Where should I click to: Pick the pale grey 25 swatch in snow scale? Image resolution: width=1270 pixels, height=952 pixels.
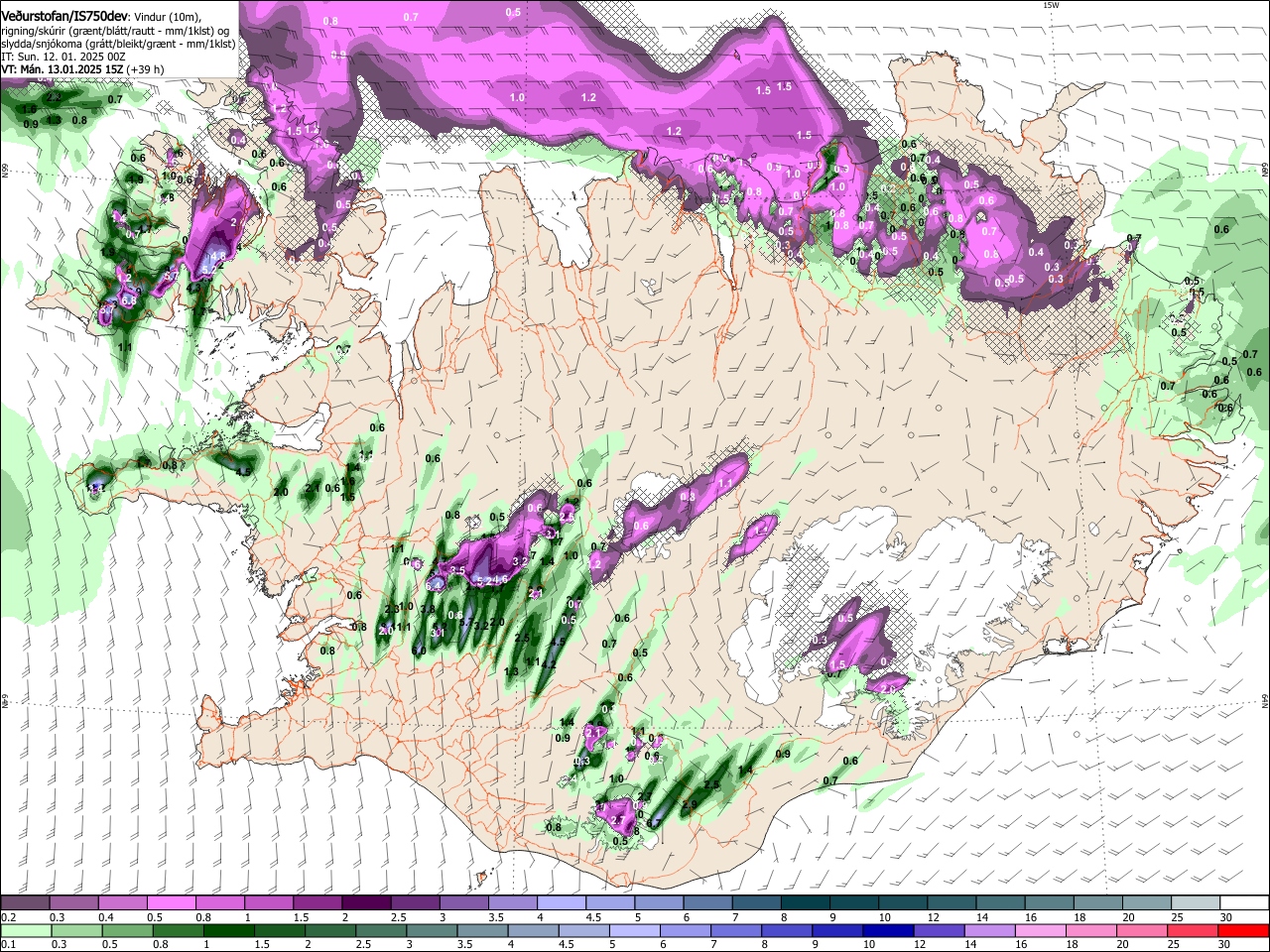click(1196, 902)
